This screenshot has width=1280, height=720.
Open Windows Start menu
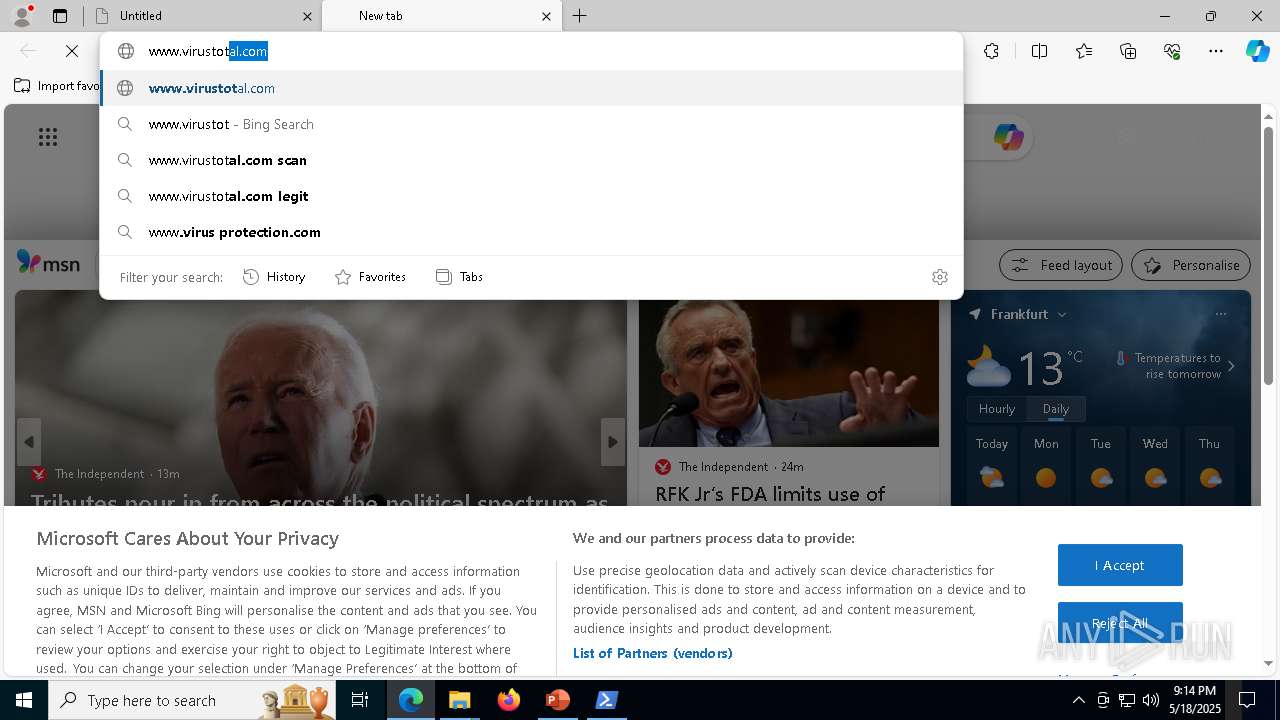[x=24, y=700]
